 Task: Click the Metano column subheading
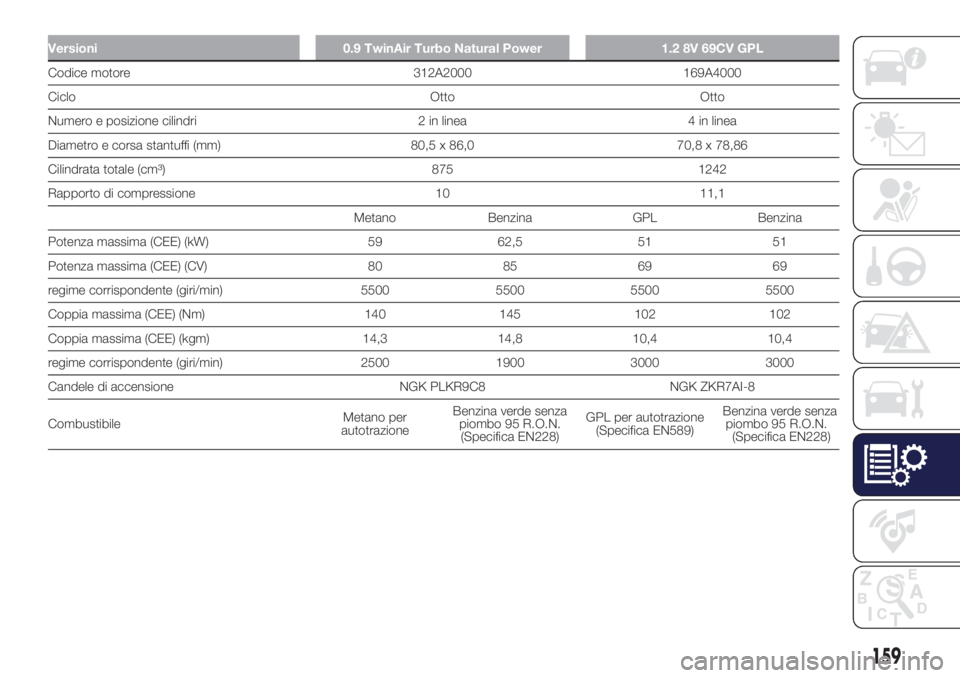pyautogui.click(x=375, y=216)
